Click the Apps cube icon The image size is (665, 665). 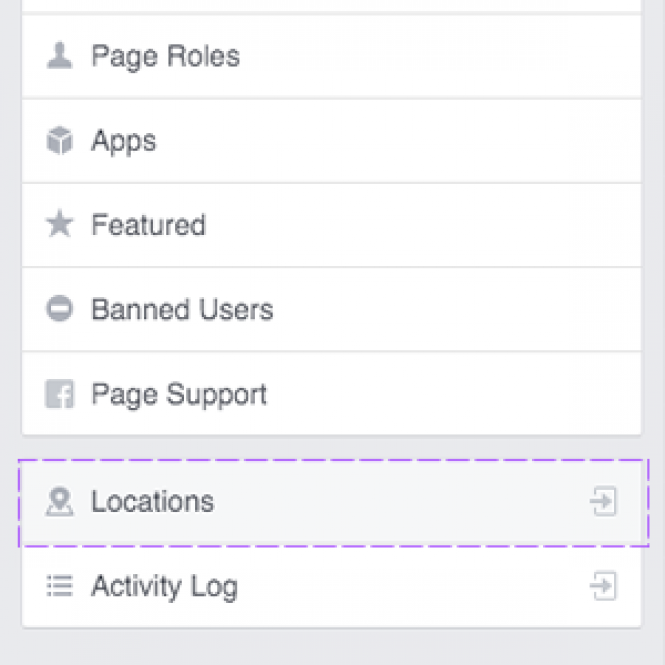(x=59, y=140)
